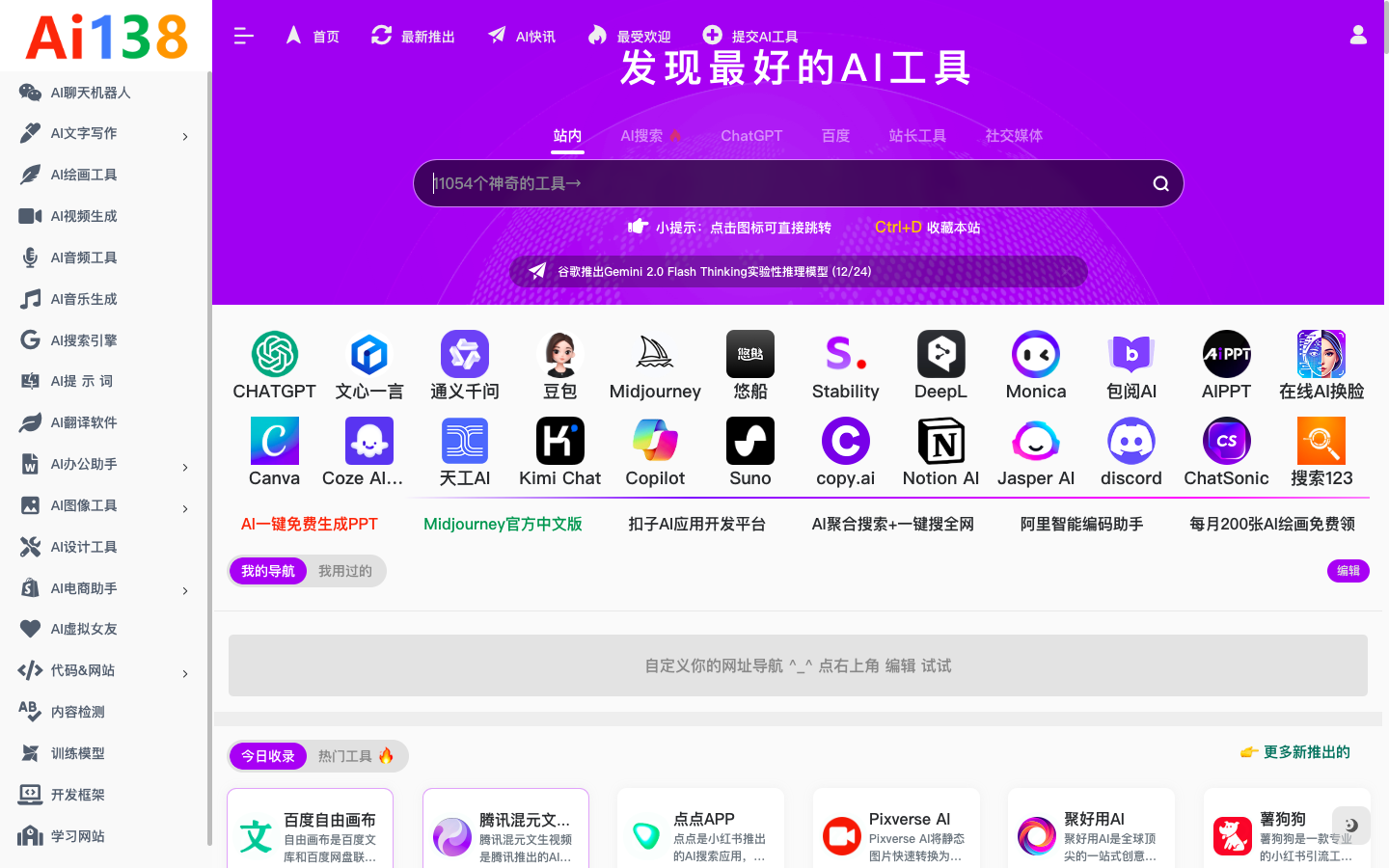Open the Midjourney官方中文版 link
This screenshot has height=868, width=1389.
coord(503,524)
